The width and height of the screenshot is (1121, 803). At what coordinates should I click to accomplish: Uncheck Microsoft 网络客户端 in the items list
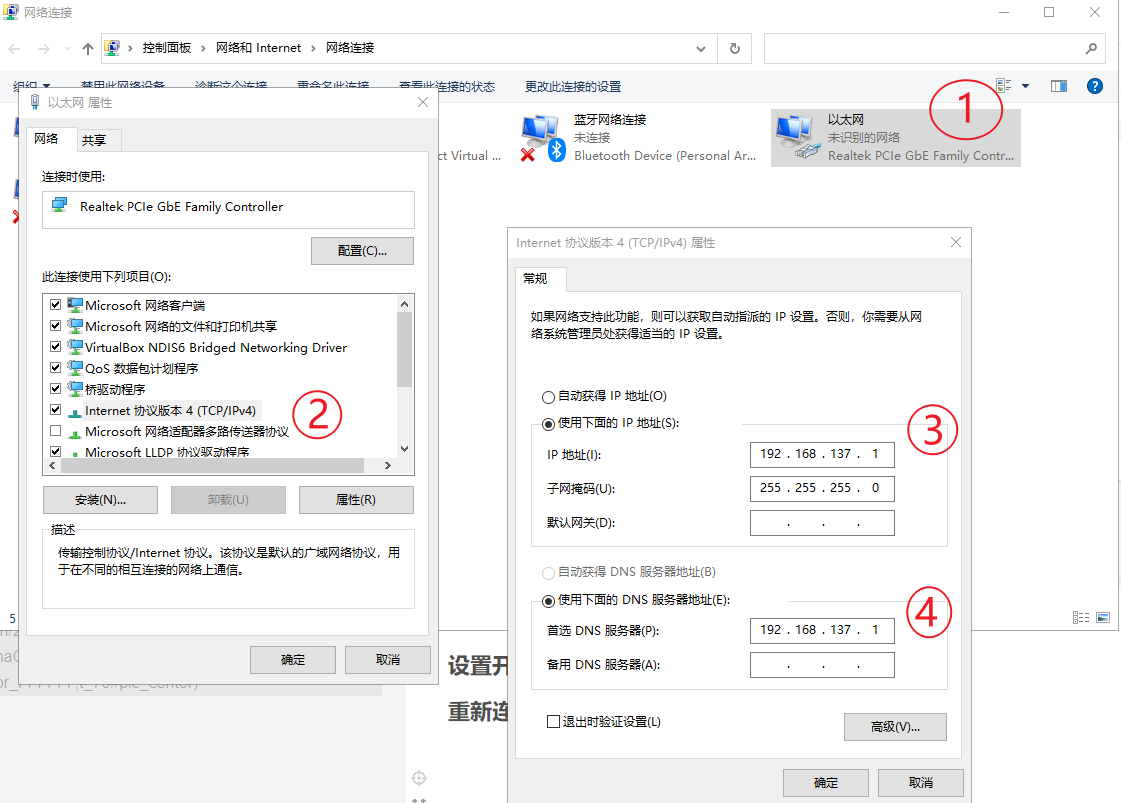click(55, 304)
